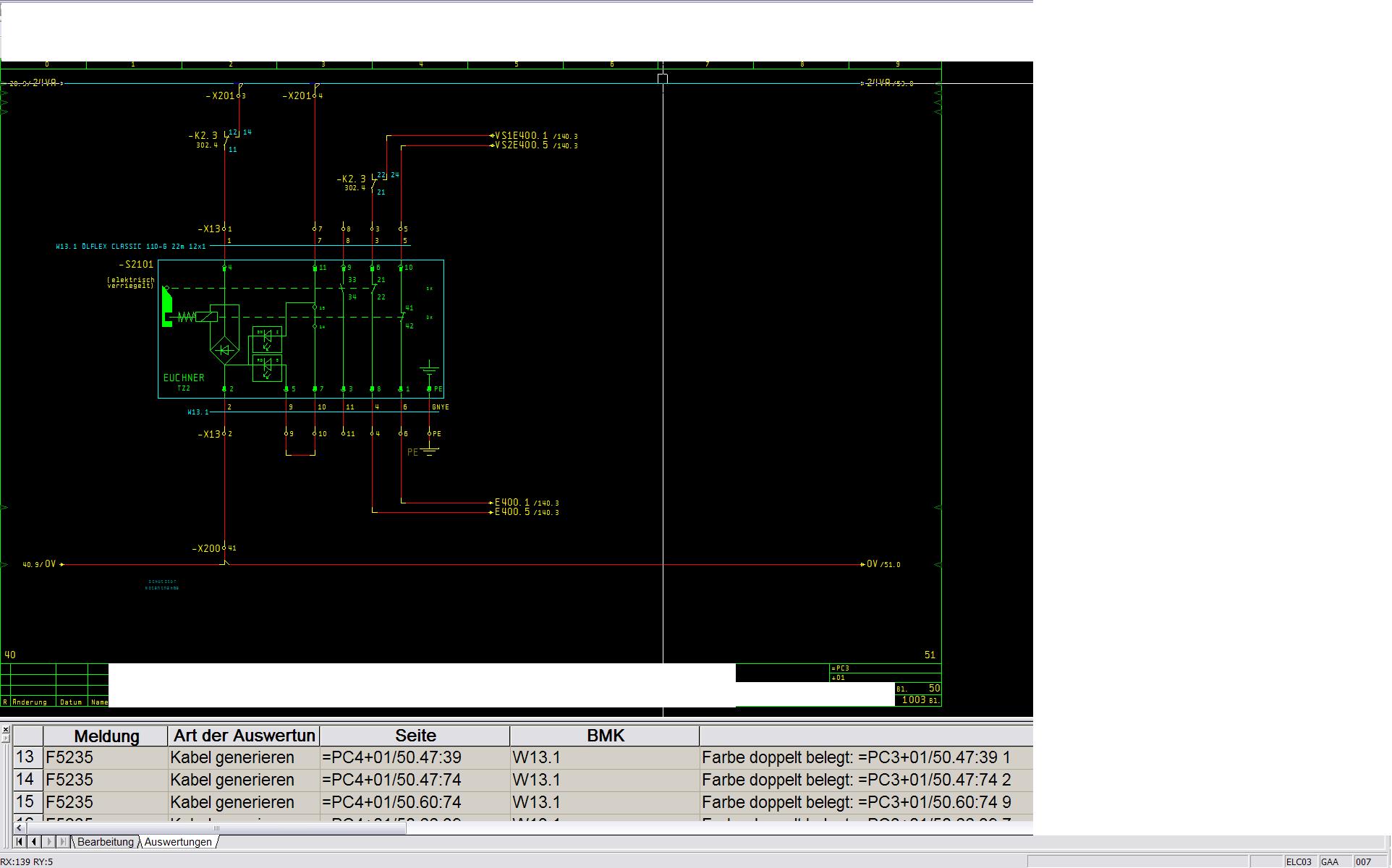This screenshot has width=1392, height=868.
Task: Click Kabel generieren in row 14
Action: (x=244, y=780)
